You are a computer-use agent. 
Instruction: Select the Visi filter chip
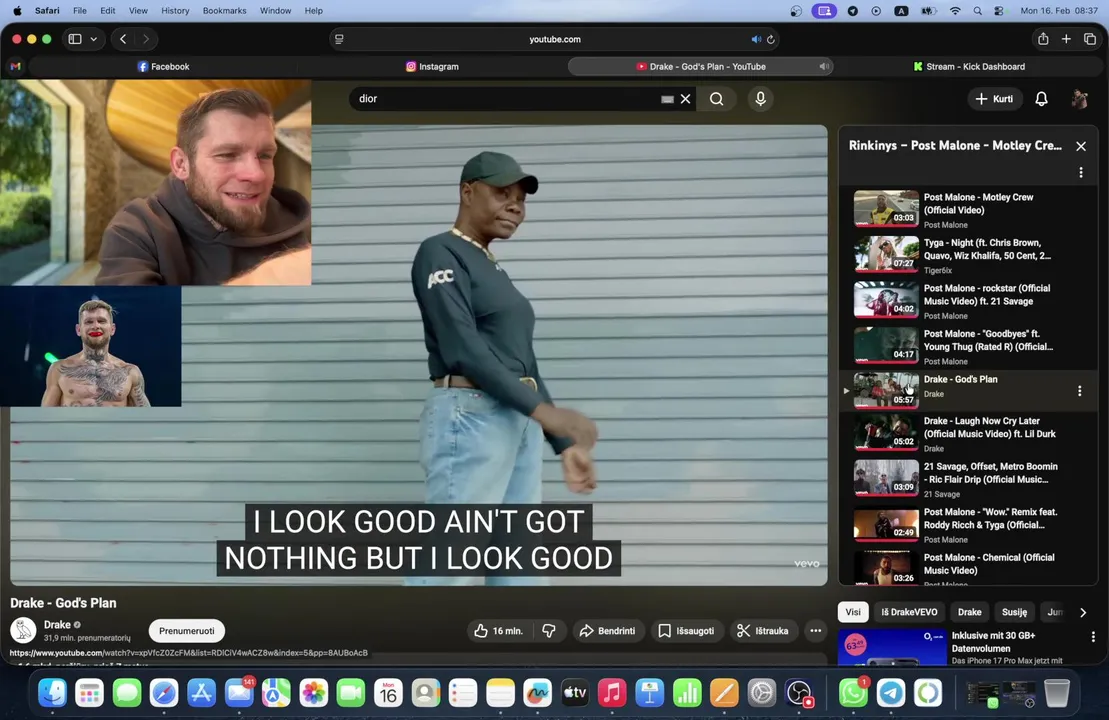pyautogui.click(x=854, y=612)
